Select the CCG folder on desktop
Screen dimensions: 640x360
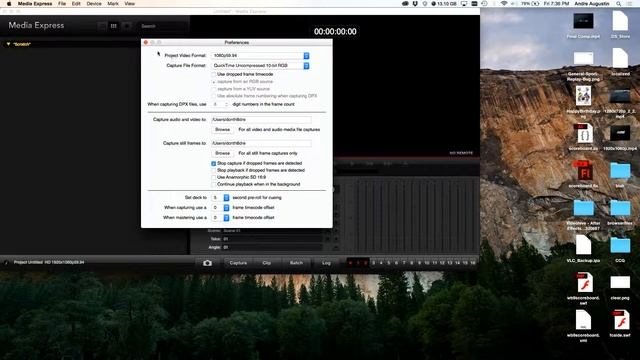pos(620,245)
